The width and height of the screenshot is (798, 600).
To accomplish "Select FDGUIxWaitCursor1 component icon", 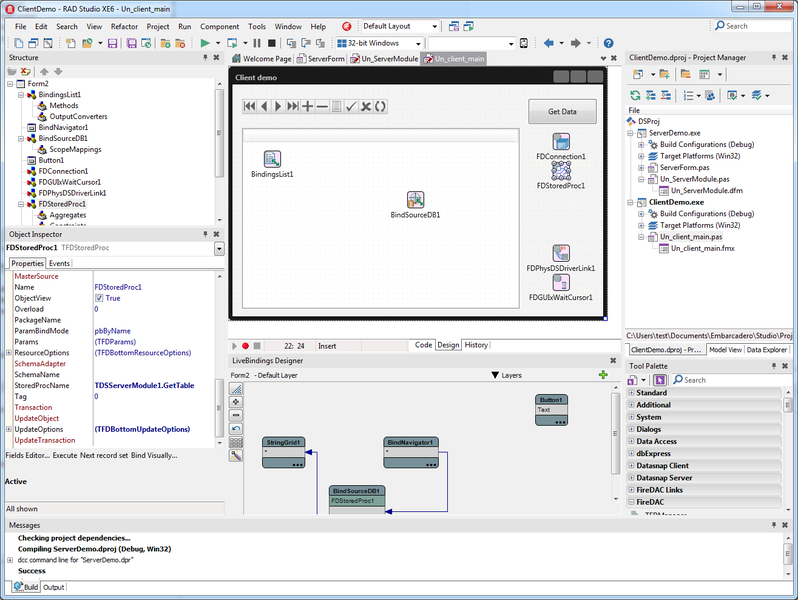I will [561, 282].
